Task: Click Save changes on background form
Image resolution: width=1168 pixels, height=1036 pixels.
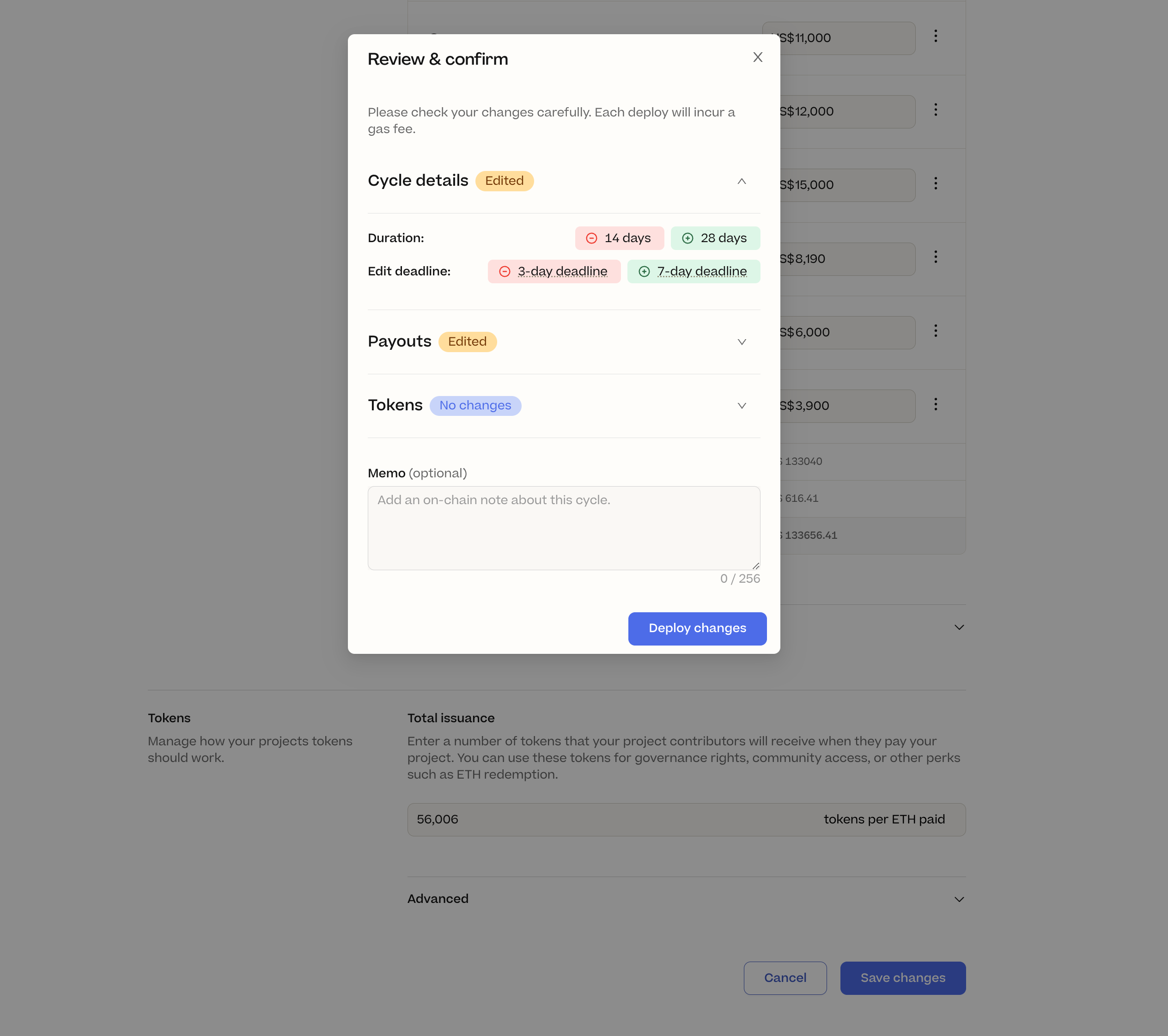Action: click(902, 978)
